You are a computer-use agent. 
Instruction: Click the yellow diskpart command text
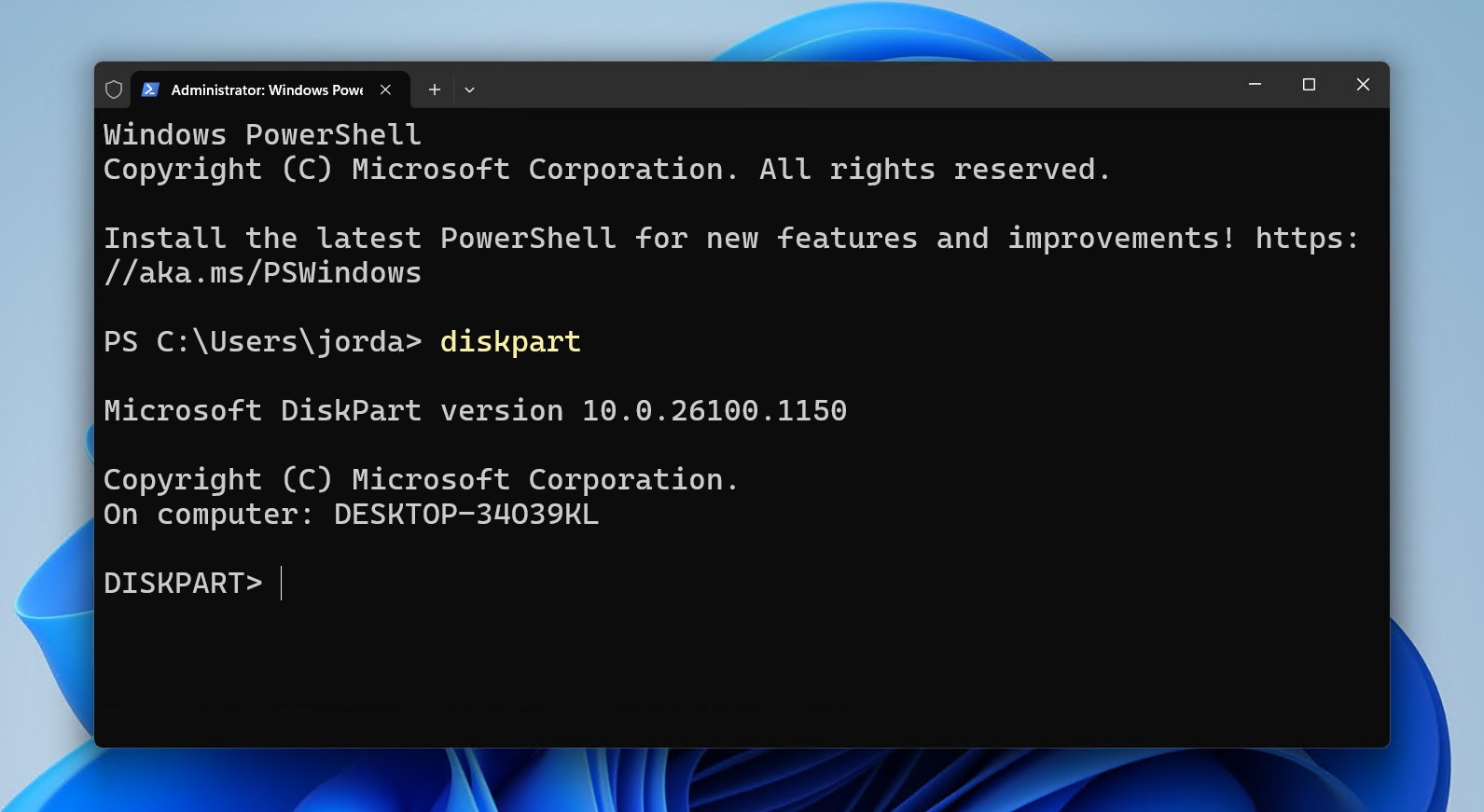(510, 342)
